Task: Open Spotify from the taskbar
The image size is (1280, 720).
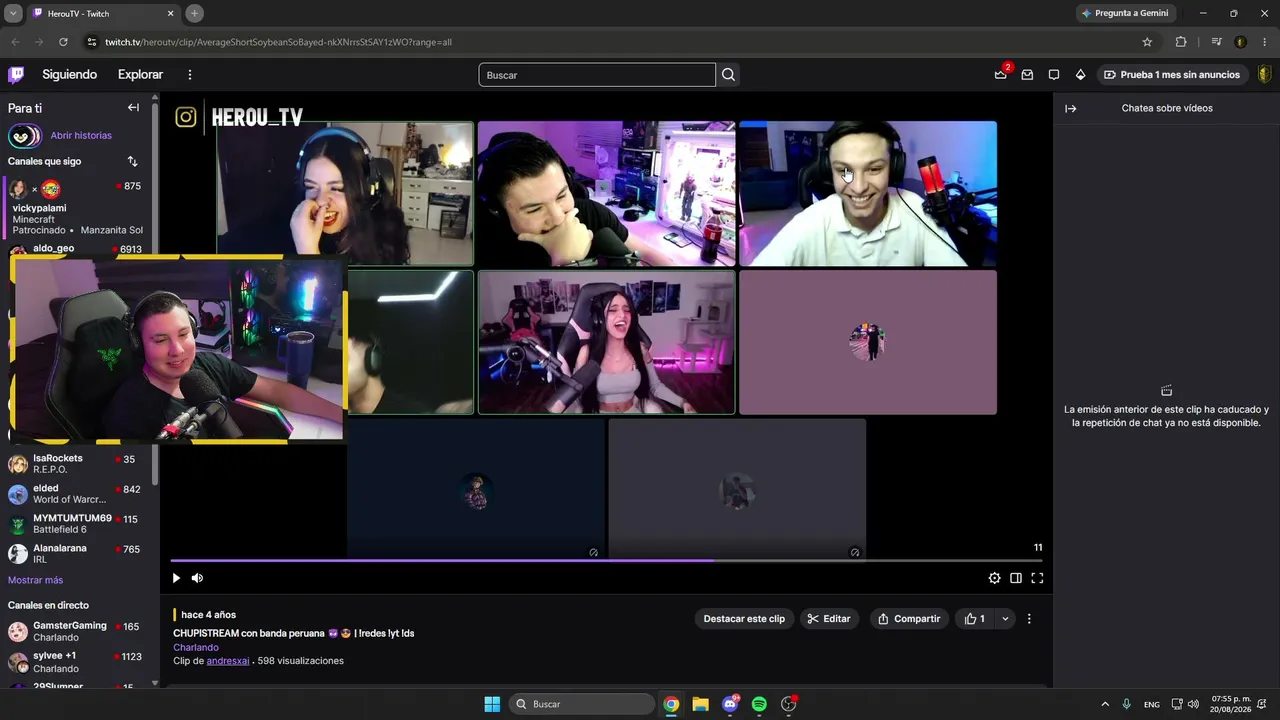Action: point(759,704)
